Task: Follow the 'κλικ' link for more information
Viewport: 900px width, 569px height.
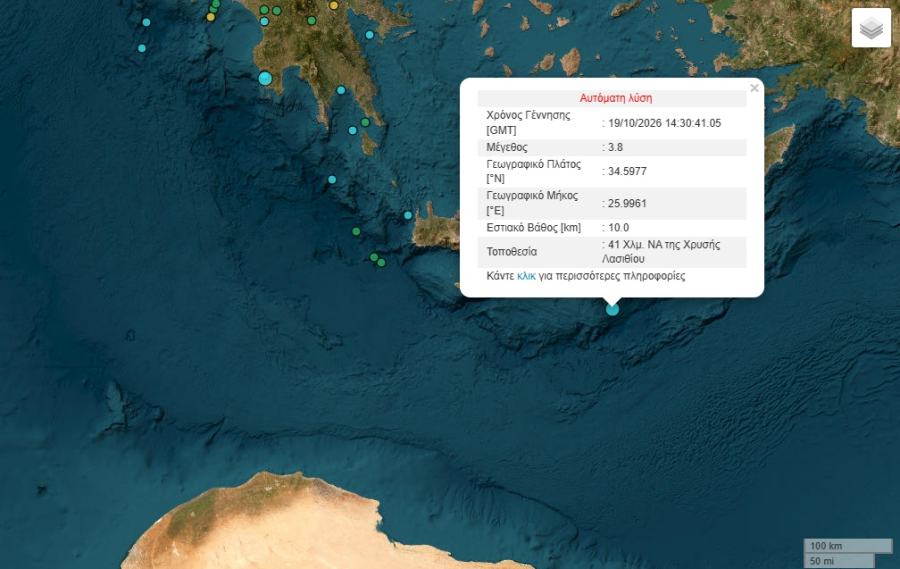Action: pos(526,276)
